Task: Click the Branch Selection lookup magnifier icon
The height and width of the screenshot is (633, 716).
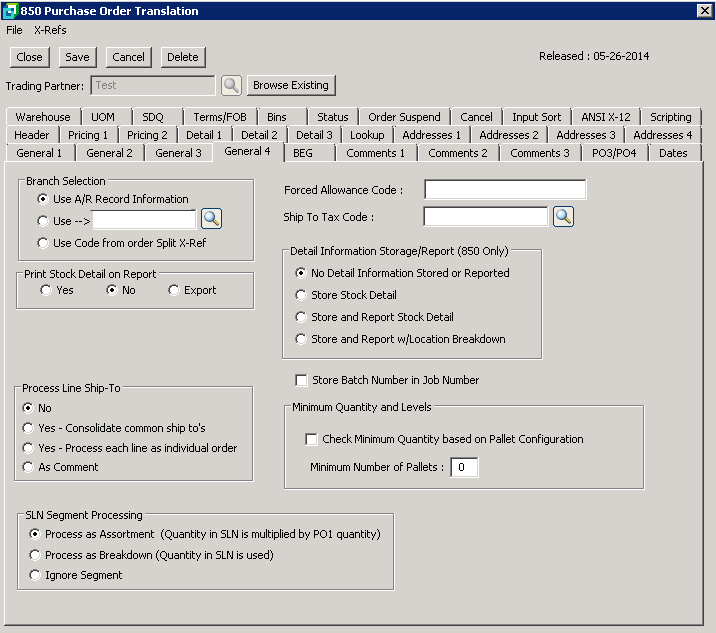Action: click(211, 219)
